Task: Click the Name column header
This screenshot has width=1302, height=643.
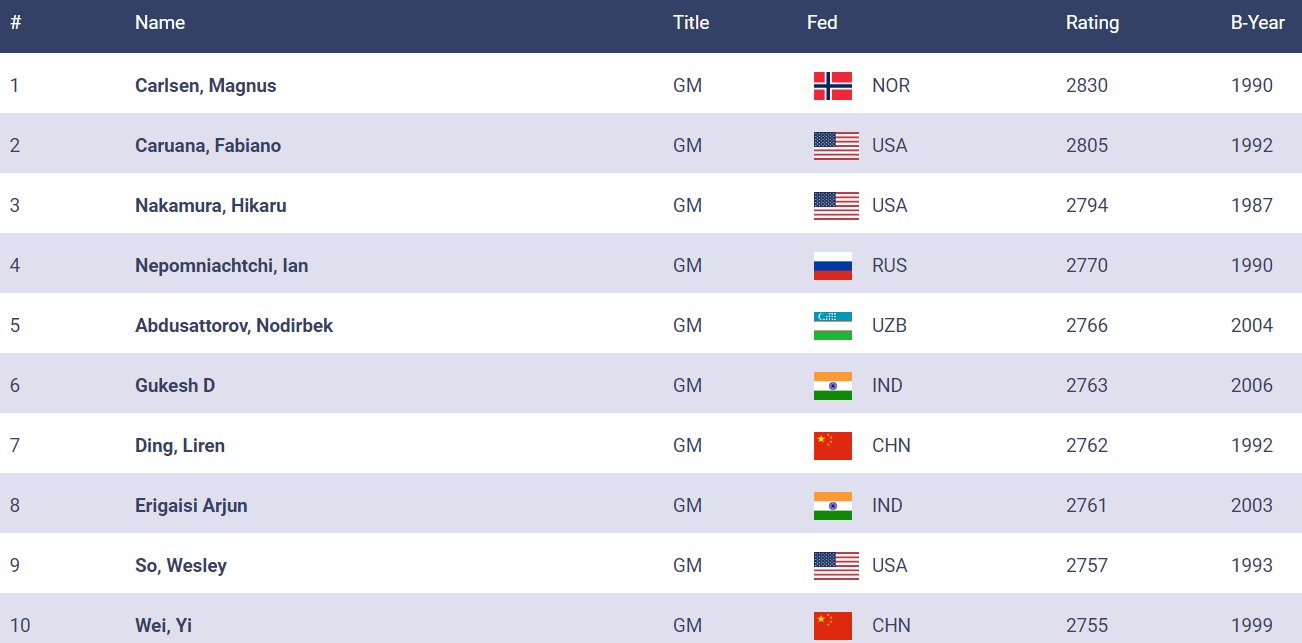Action: pos(160,23)
